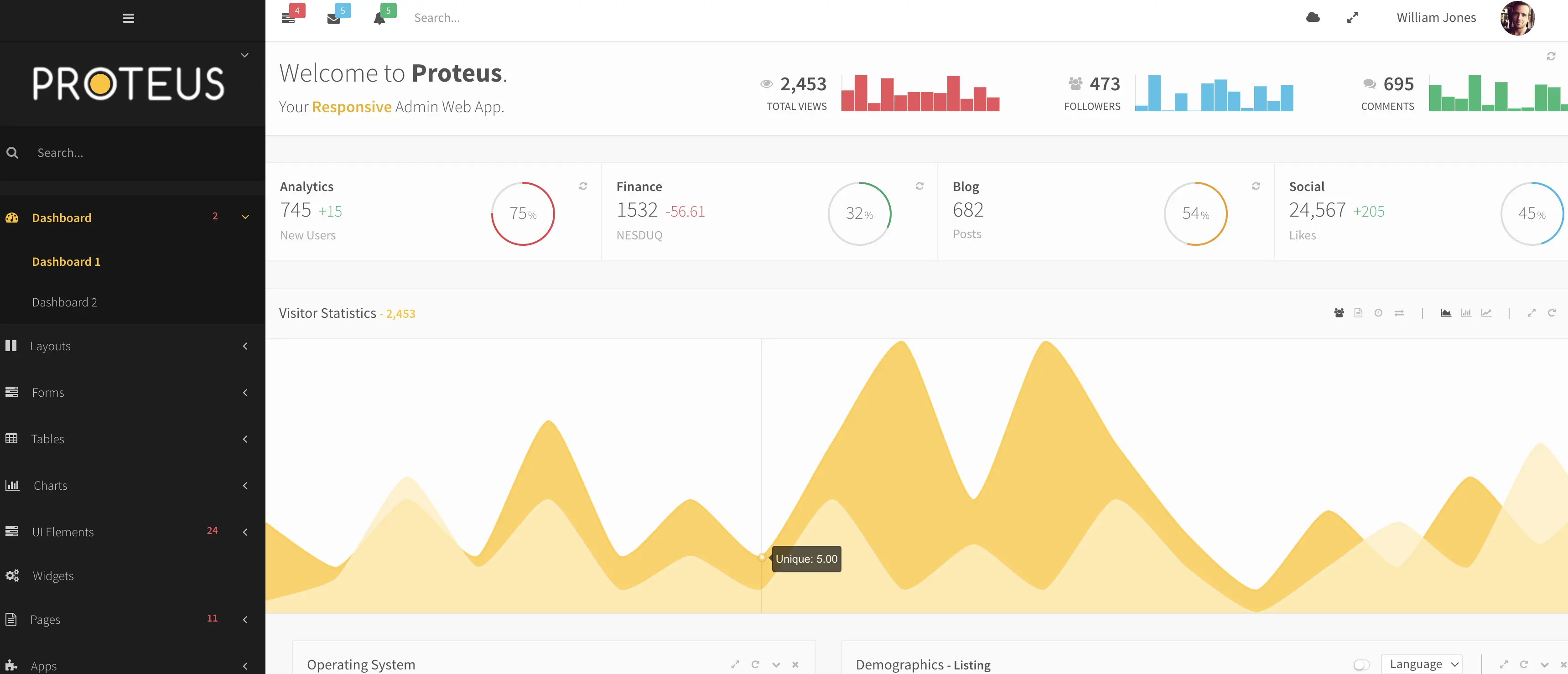1568x674 pixels.
Task: Refresh the Blog card
Action: (x=1256, y=187)
